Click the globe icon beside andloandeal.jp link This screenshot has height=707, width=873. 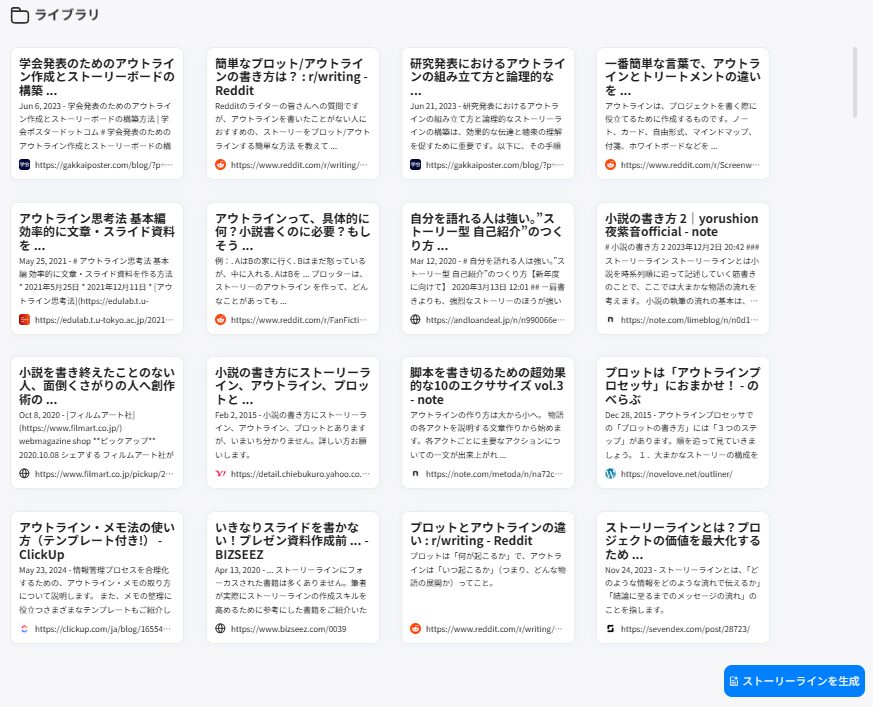416,320
